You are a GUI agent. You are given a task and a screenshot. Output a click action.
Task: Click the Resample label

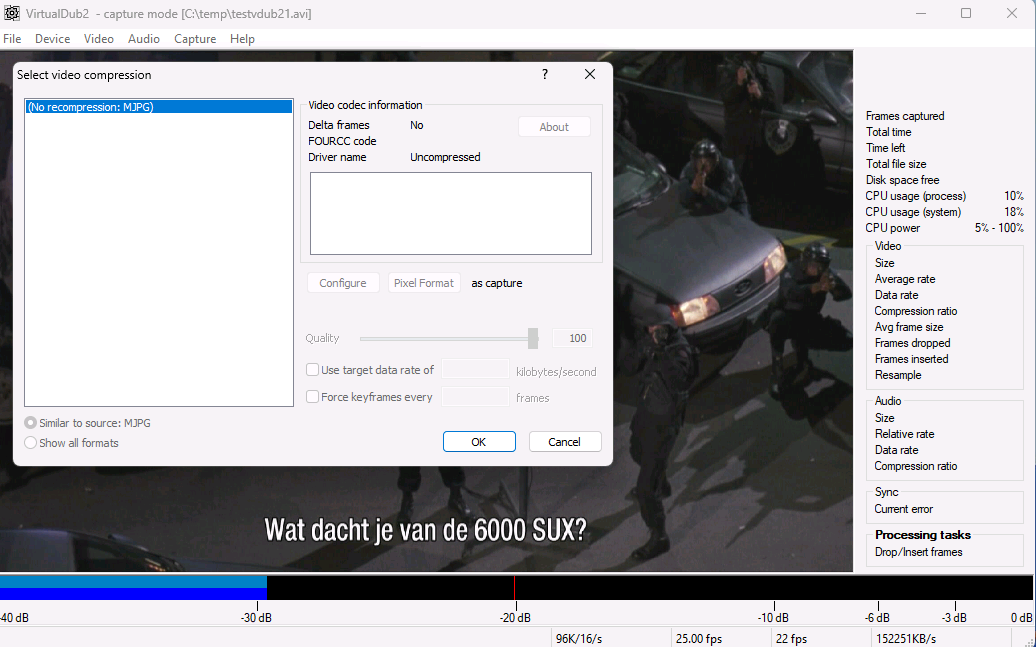point(898,375)
